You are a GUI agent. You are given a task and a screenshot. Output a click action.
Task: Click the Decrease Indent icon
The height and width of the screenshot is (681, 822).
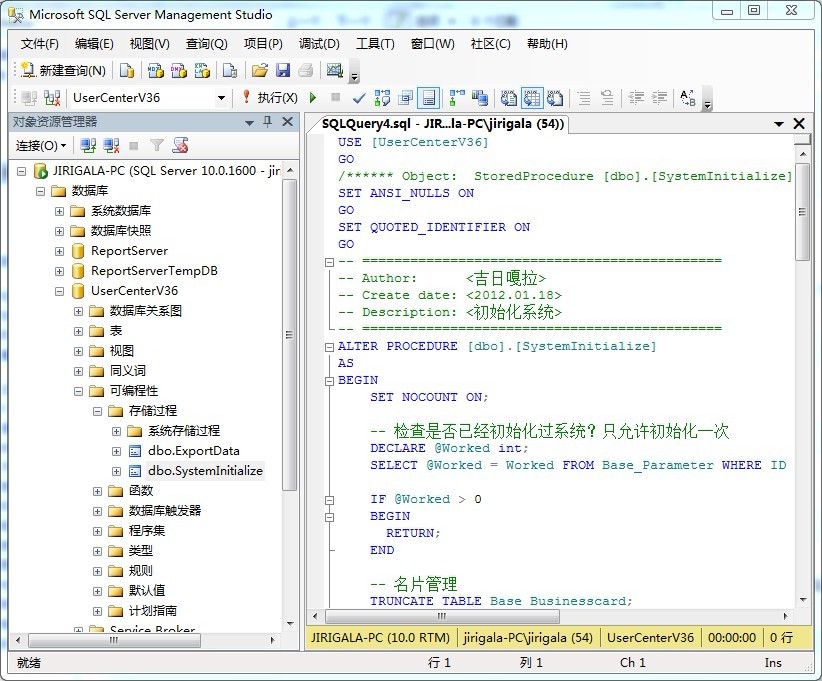pos(636,98)
